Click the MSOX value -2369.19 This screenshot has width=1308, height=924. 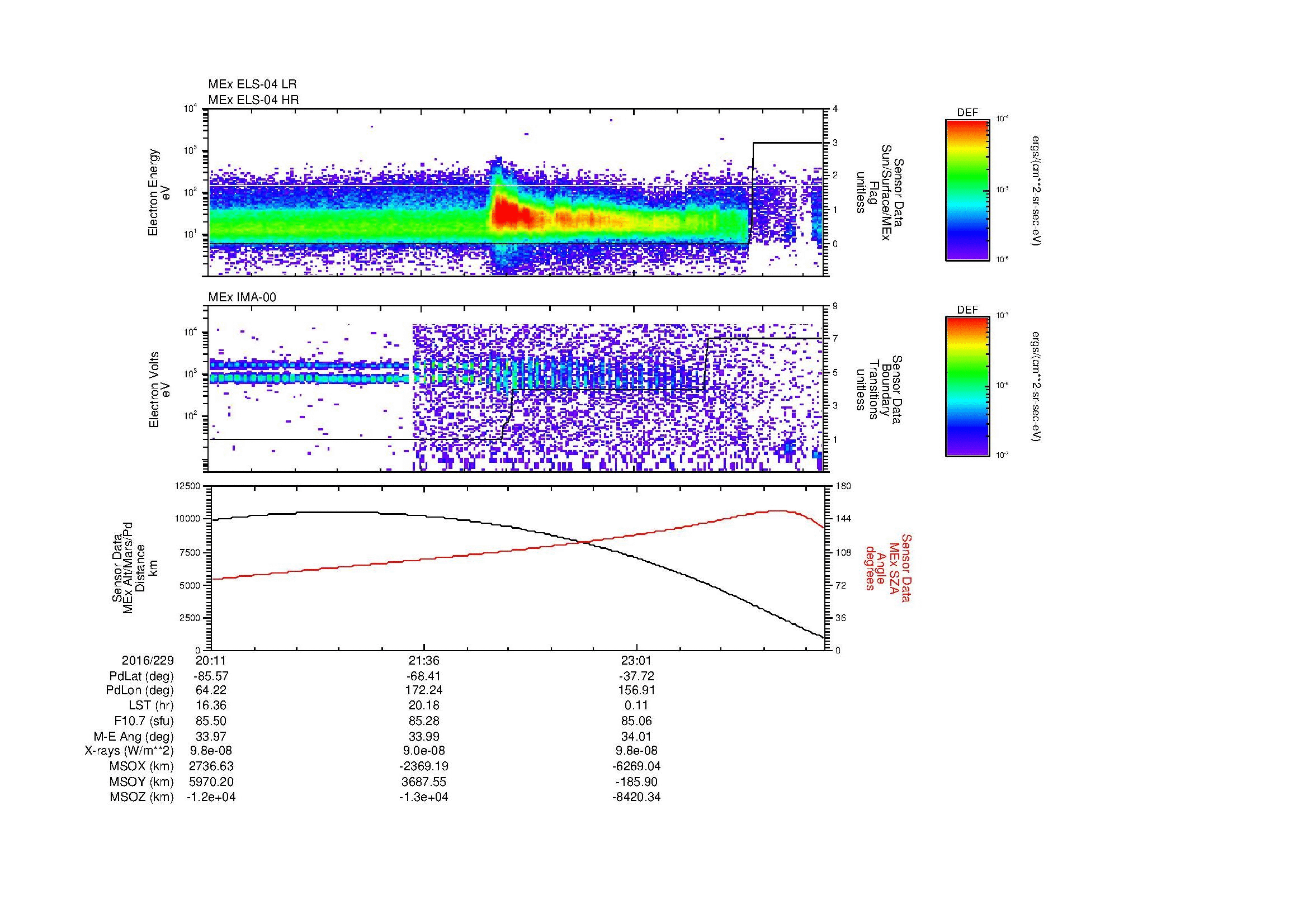click(x=424, y=766)
